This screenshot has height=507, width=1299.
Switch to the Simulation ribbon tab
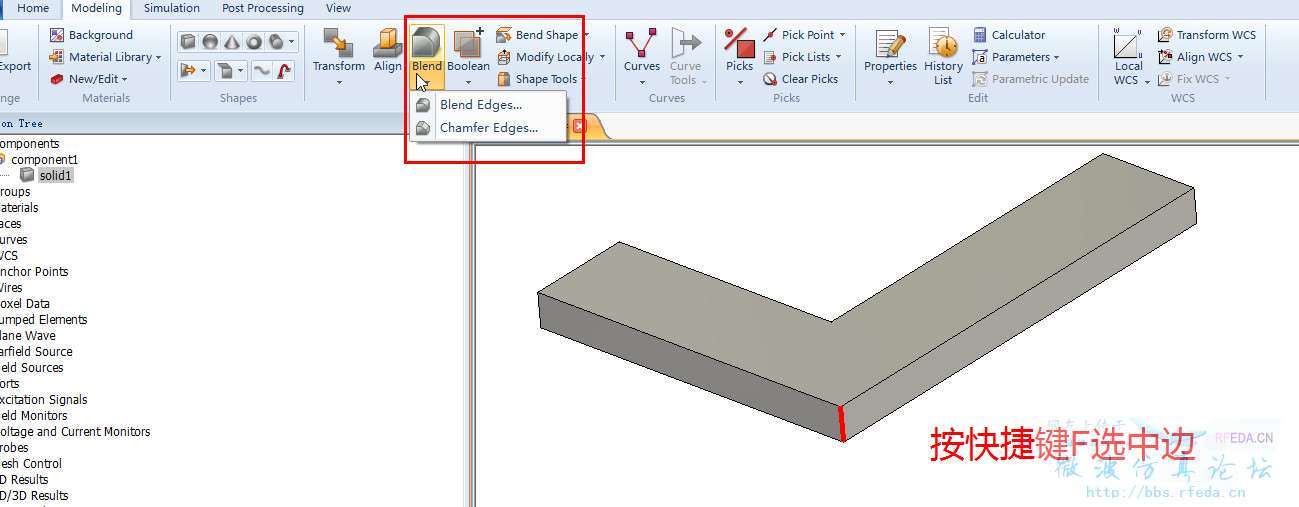pos(171,8)
